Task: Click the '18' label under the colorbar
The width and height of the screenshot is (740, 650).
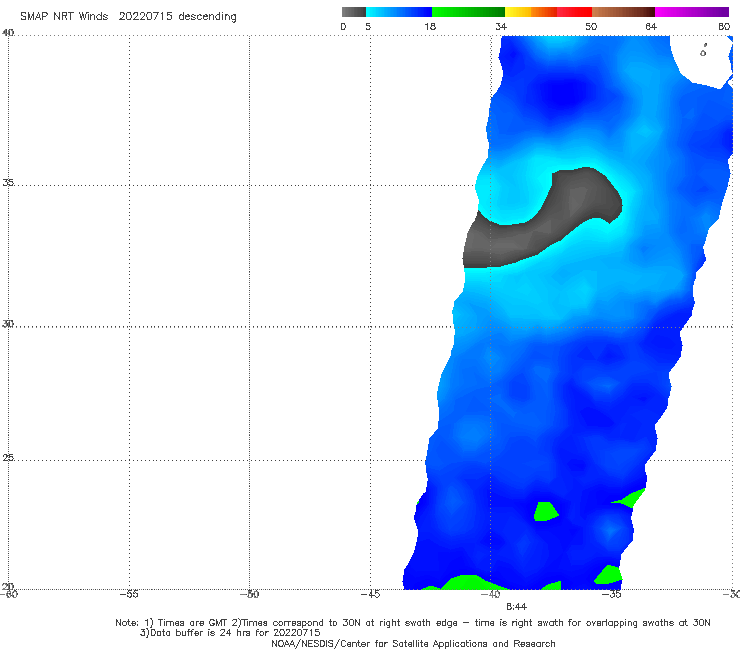Action: [430, 27]
